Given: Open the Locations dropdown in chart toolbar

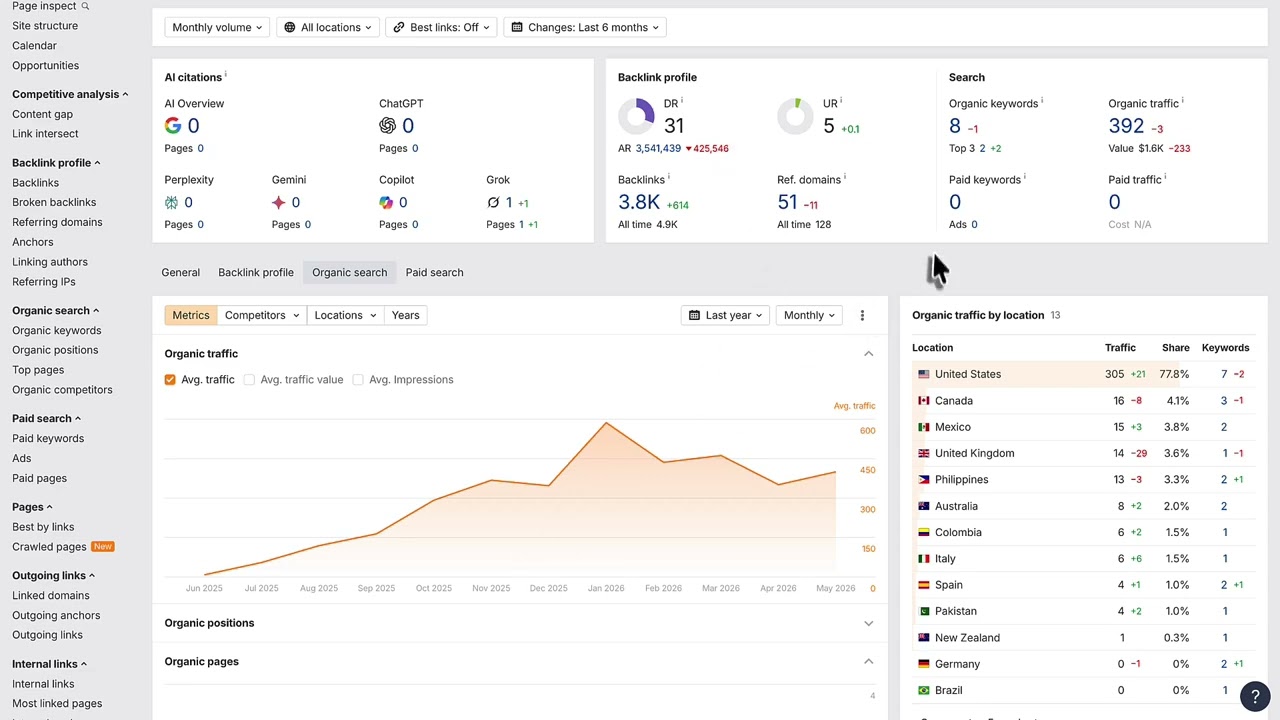Looking at the screenshot, I should [346, 315].
